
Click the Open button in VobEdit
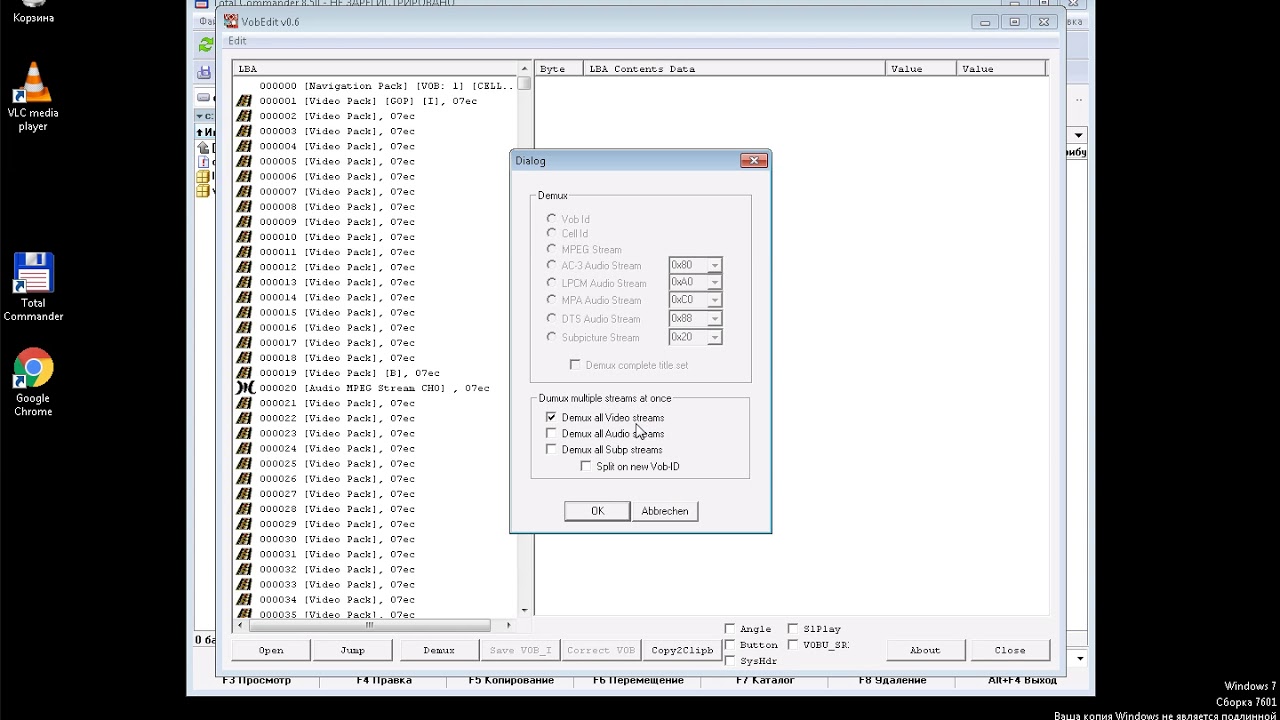pos(271,650)
